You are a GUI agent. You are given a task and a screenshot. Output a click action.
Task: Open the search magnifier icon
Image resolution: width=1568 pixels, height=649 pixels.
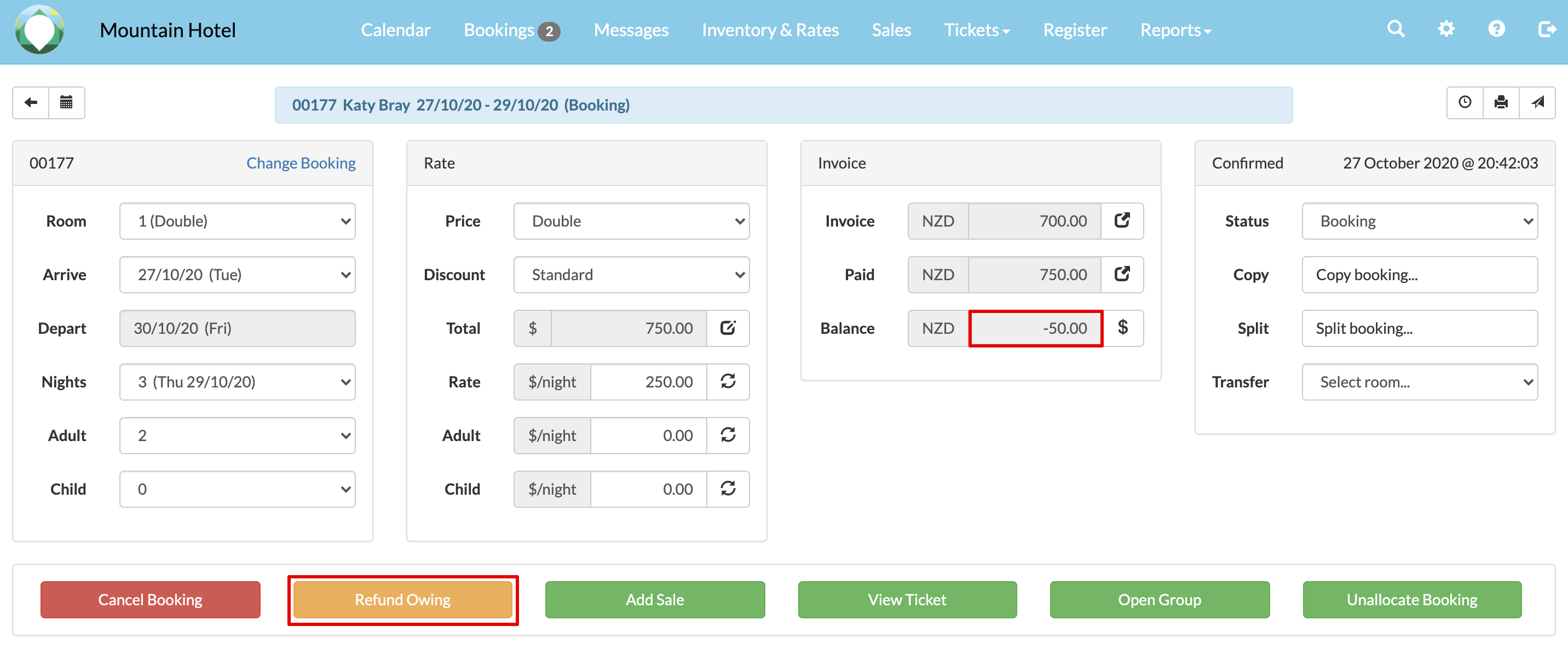1396,29
